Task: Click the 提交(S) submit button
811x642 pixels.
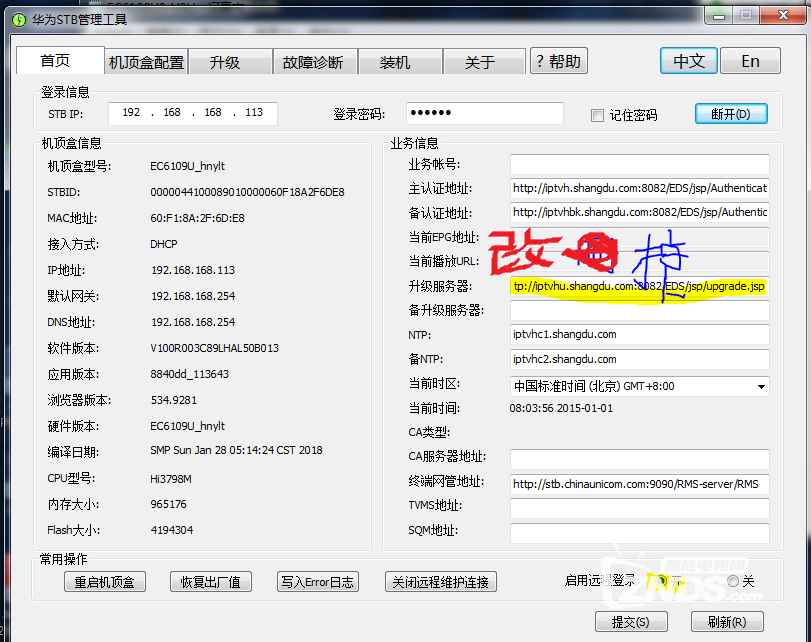Action: coord(631,622)
